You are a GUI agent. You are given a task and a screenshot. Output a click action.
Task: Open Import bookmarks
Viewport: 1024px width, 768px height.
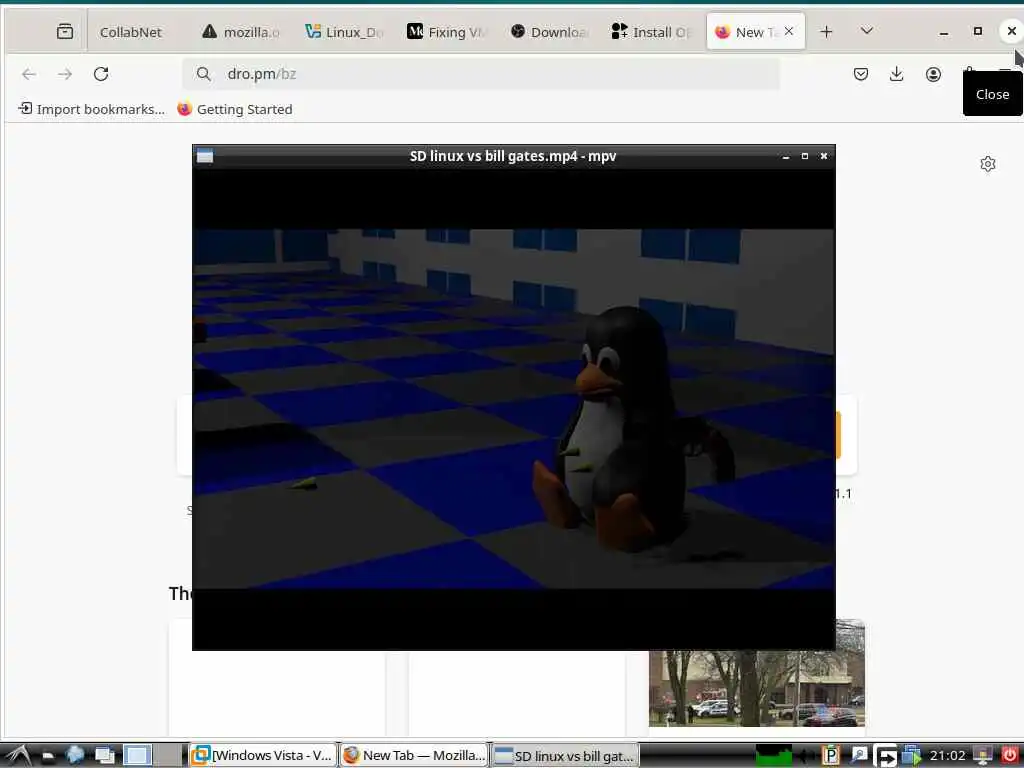click(x=91, y=109)
